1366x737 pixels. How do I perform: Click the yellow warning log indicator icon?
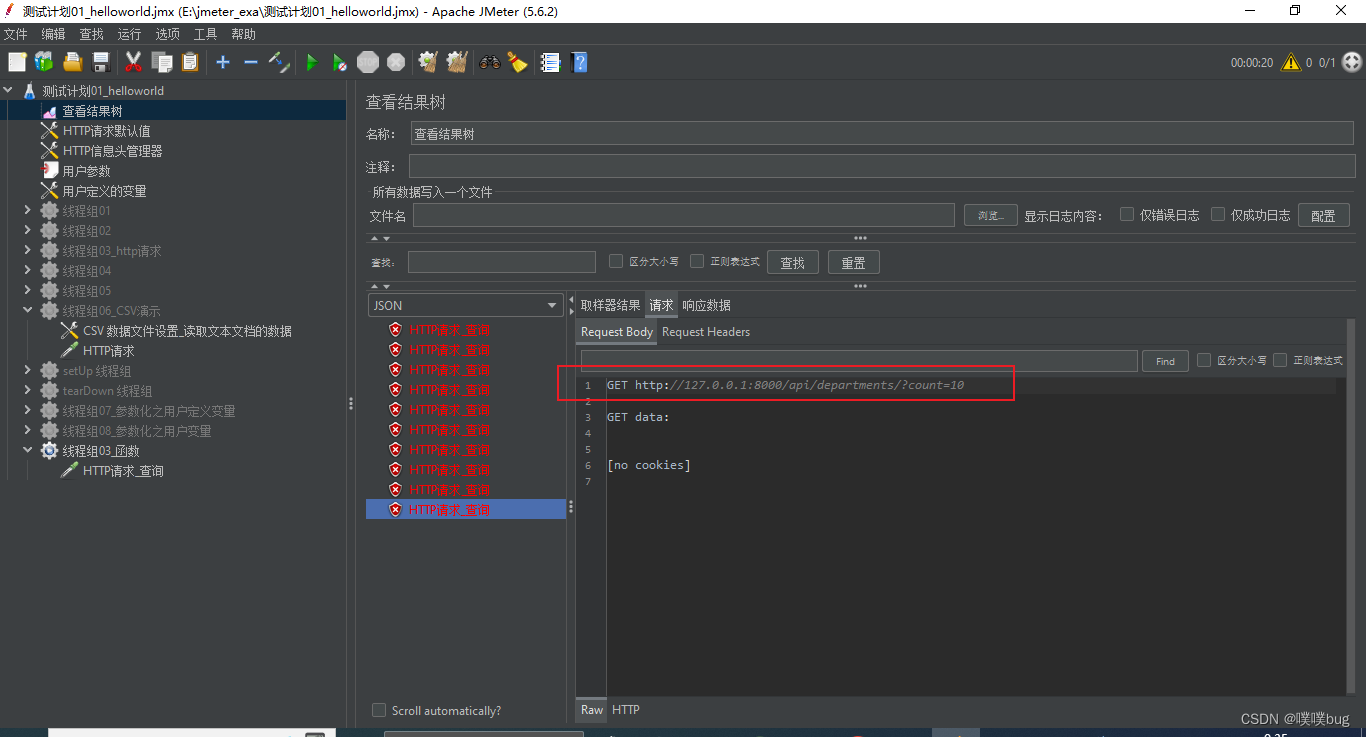[1291, 62]
